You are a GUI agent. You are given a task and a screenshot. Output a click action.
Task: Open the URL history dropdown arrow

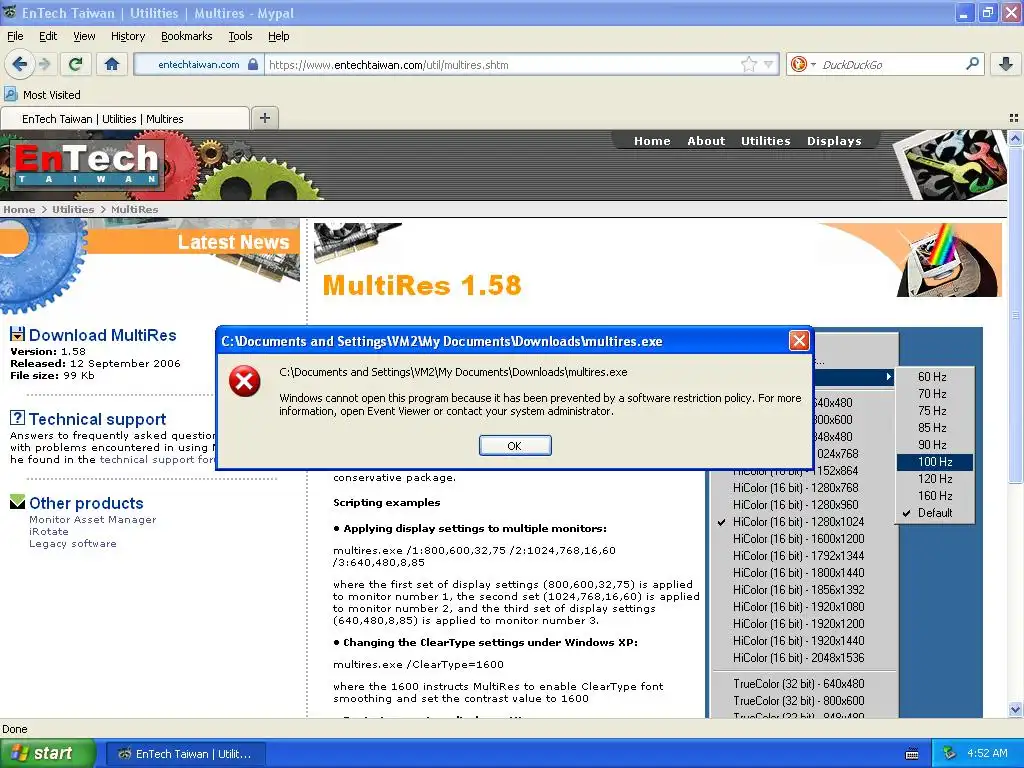point(769,64)
